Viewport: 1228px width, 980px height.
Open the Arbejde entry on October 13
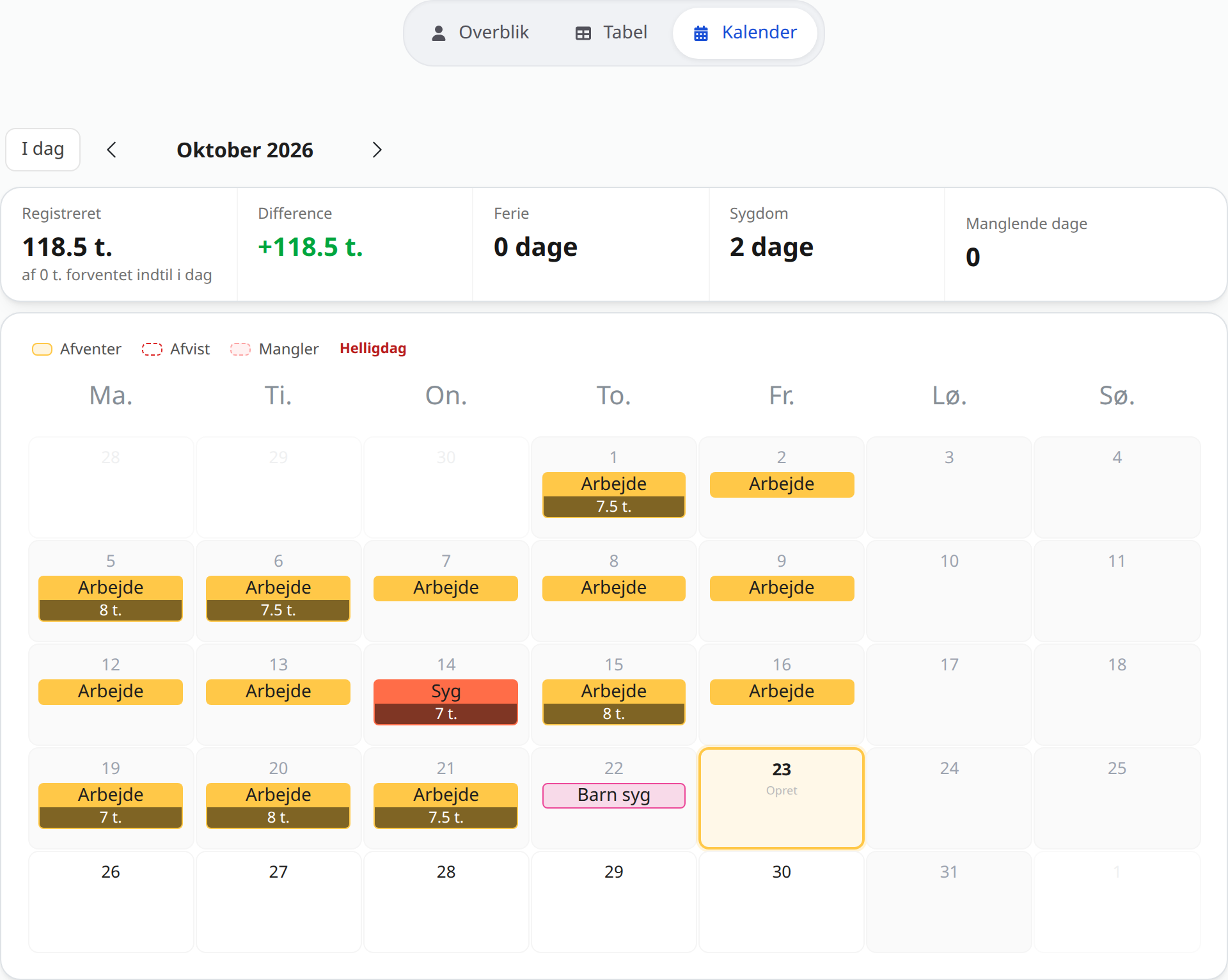278,692
